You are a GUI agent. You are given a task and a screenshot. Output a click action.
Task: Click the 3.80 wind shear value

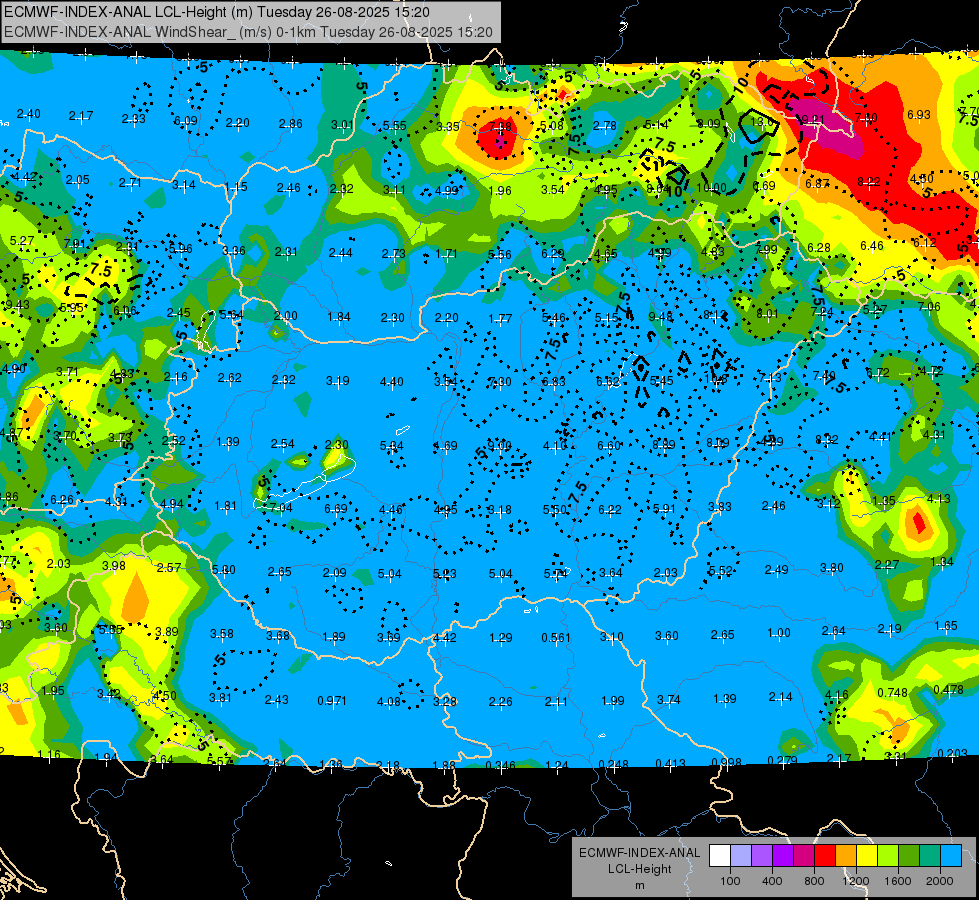832,567
